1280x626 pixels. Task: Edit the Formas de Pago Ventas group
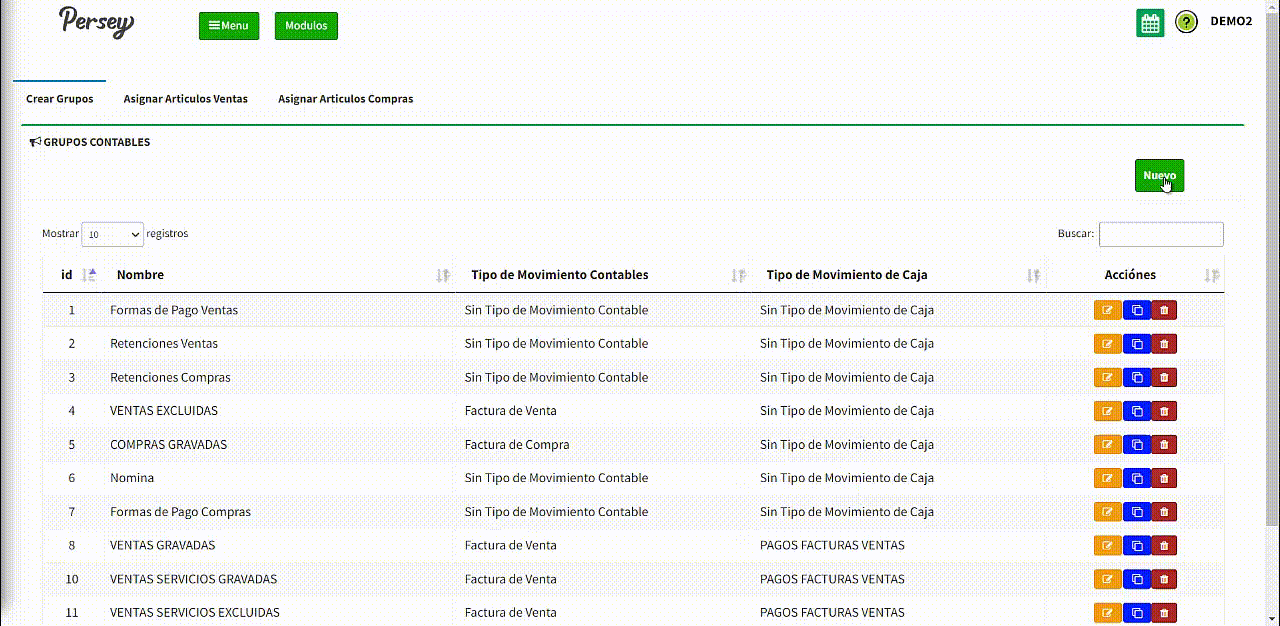[1107, 310]
